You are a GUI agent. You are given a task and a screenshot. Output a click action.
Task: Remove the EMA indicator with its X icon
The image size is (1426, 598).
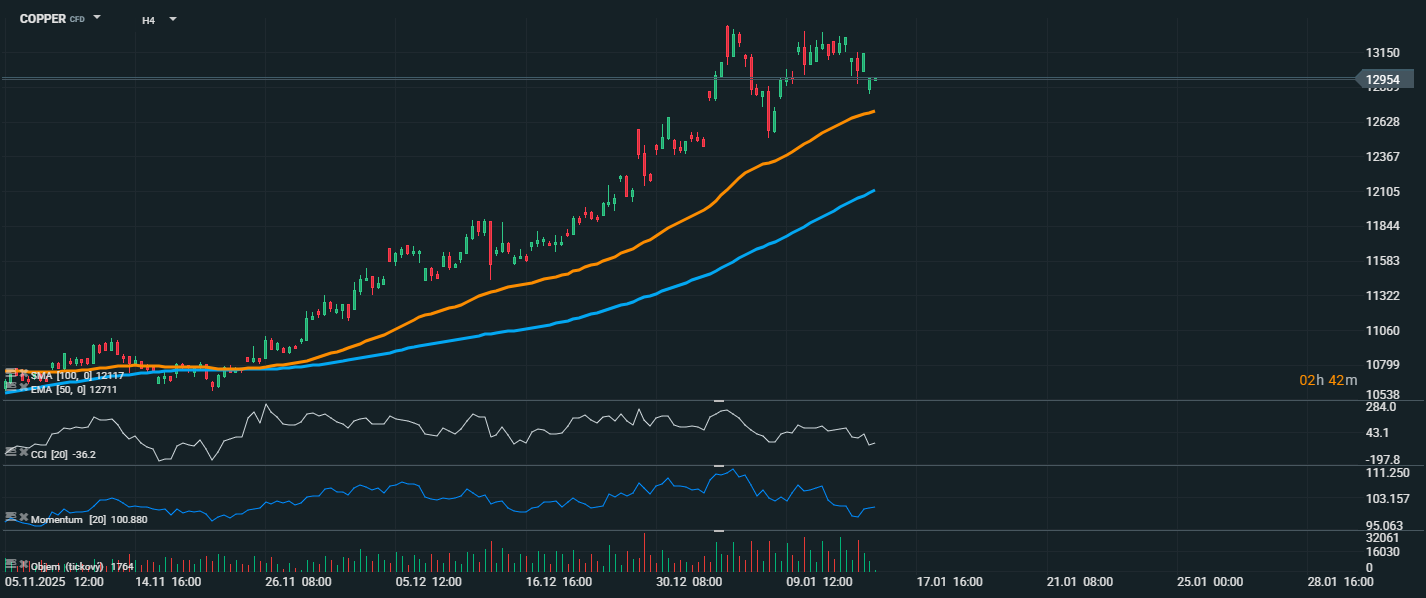(24, 386)
